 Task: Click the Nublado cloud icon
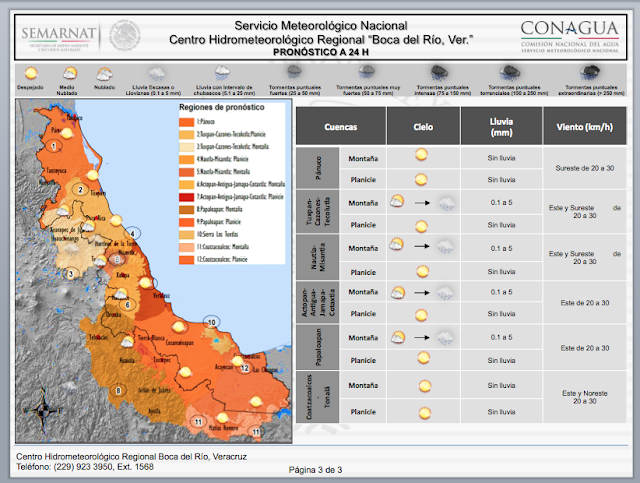pyautogui.click(x=104, y=74)
